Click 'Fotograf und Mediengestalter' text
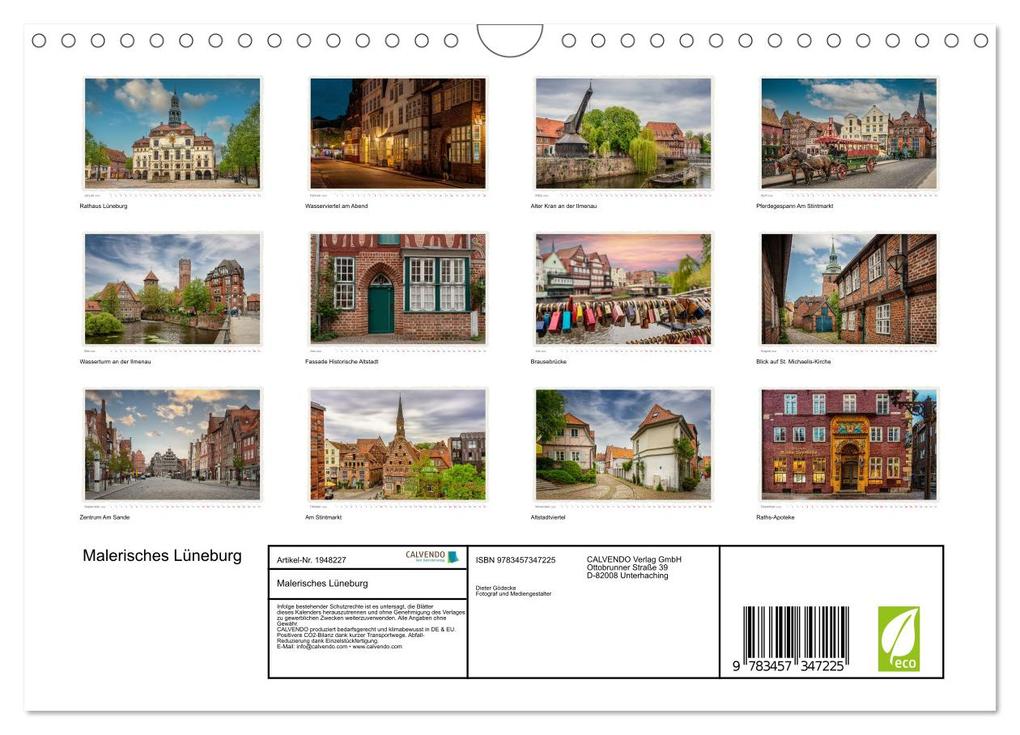 (x=513, y=594)
